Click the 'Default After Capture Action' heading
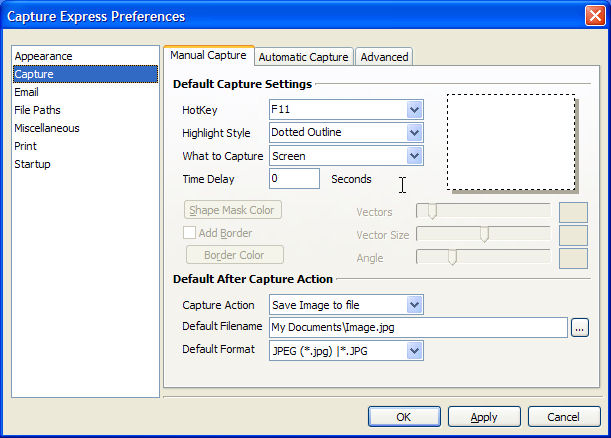611x438 pixels. coord(253,279)
